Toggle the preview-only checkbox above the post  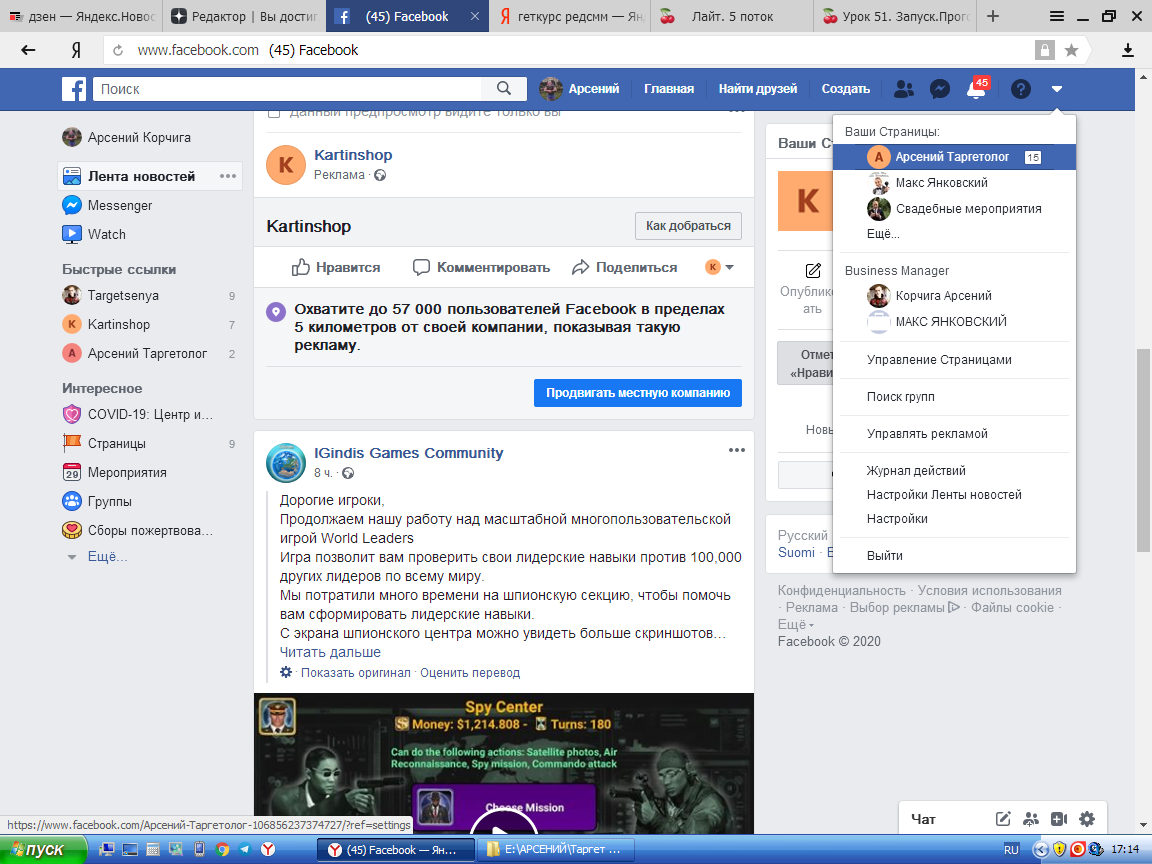coord(274,113)
